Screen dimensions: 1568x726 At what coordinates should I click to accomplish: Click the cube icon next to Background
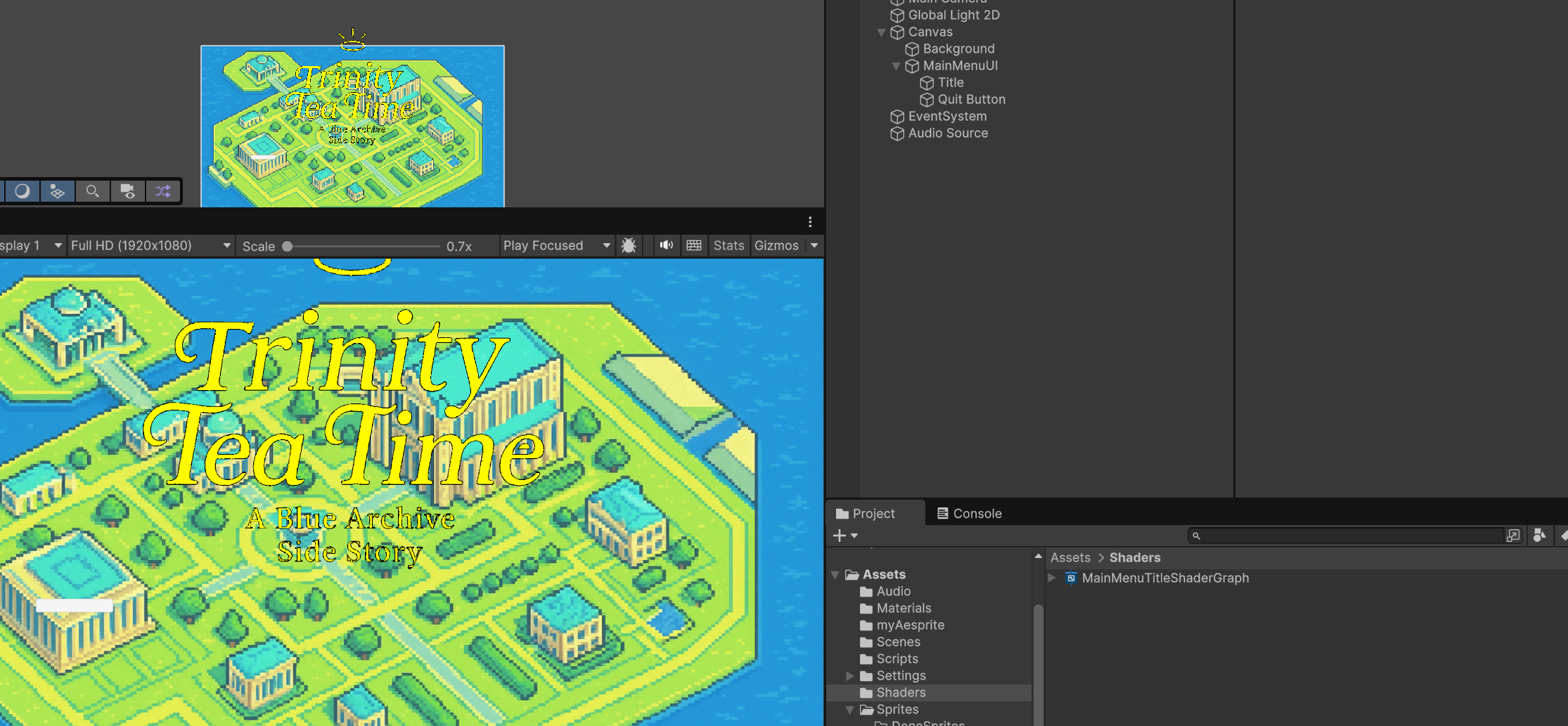pos(912,49)
